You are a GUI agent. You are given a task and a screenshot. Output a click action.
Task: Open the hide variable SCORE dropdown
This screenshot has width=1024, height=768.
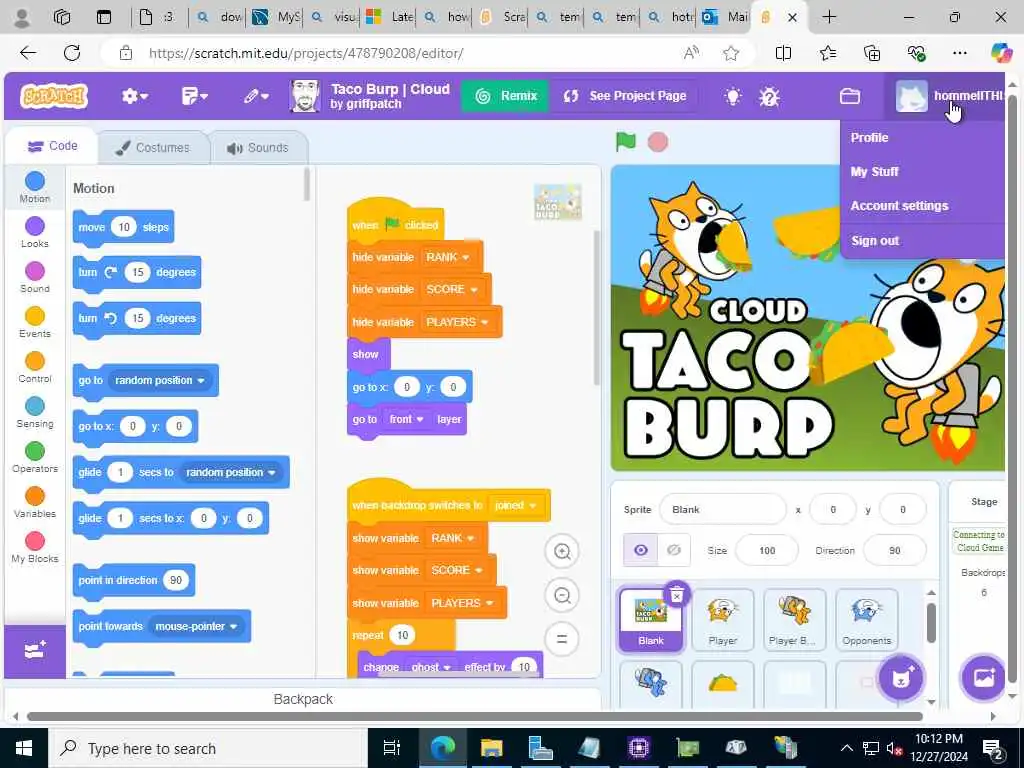point(452,289)
